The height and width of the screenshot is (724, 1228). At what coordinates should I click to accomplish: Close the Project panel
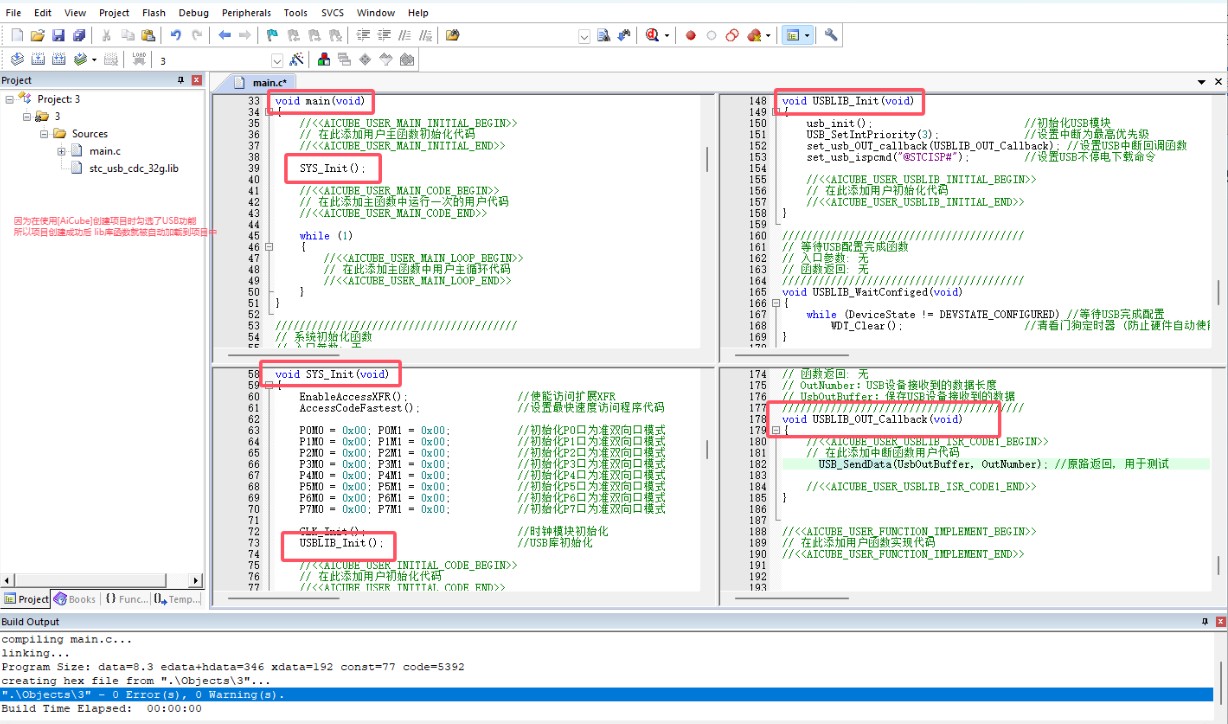coord(196,80)
